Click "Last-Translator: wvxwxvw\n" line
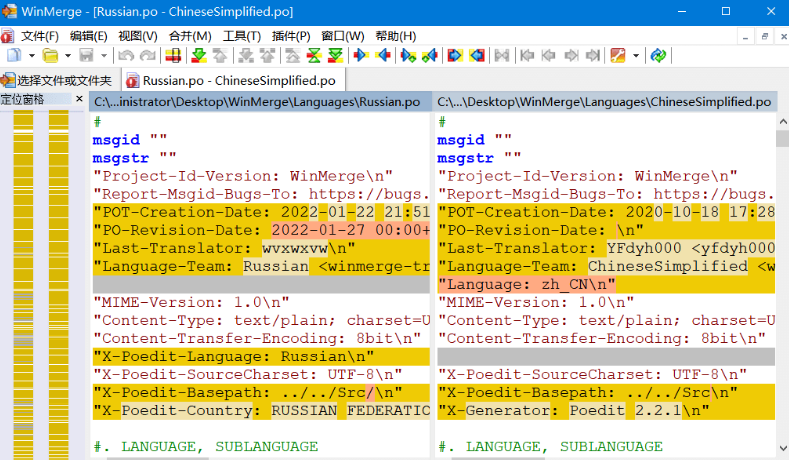Image resolution: width=789 pixels, height=460 pixels. pyautogui.click(x=261, y=248)
